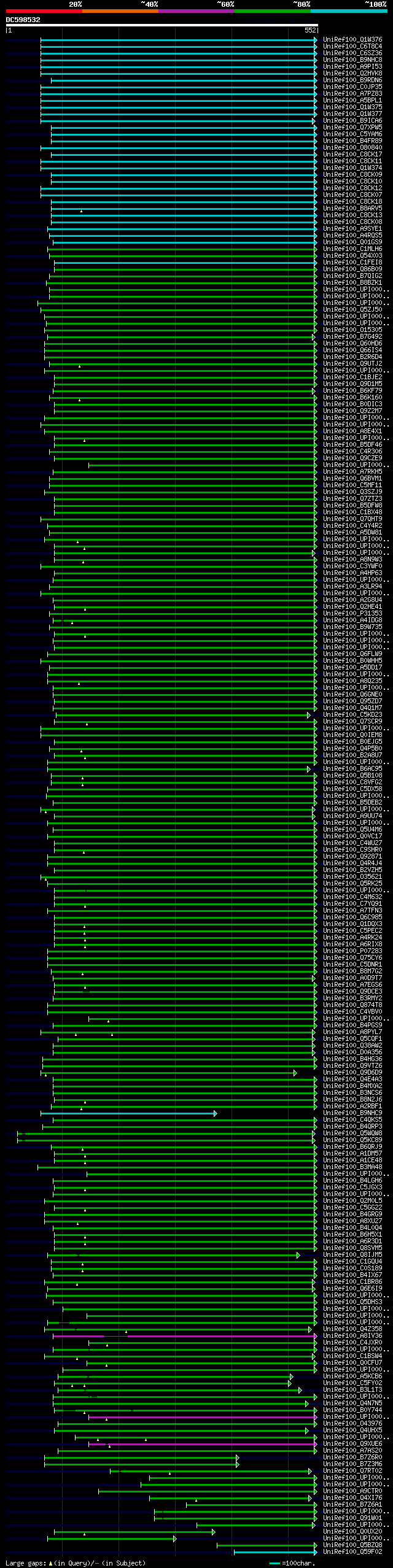Click the red ~20% identity legend segment

(x=44, y=11)
